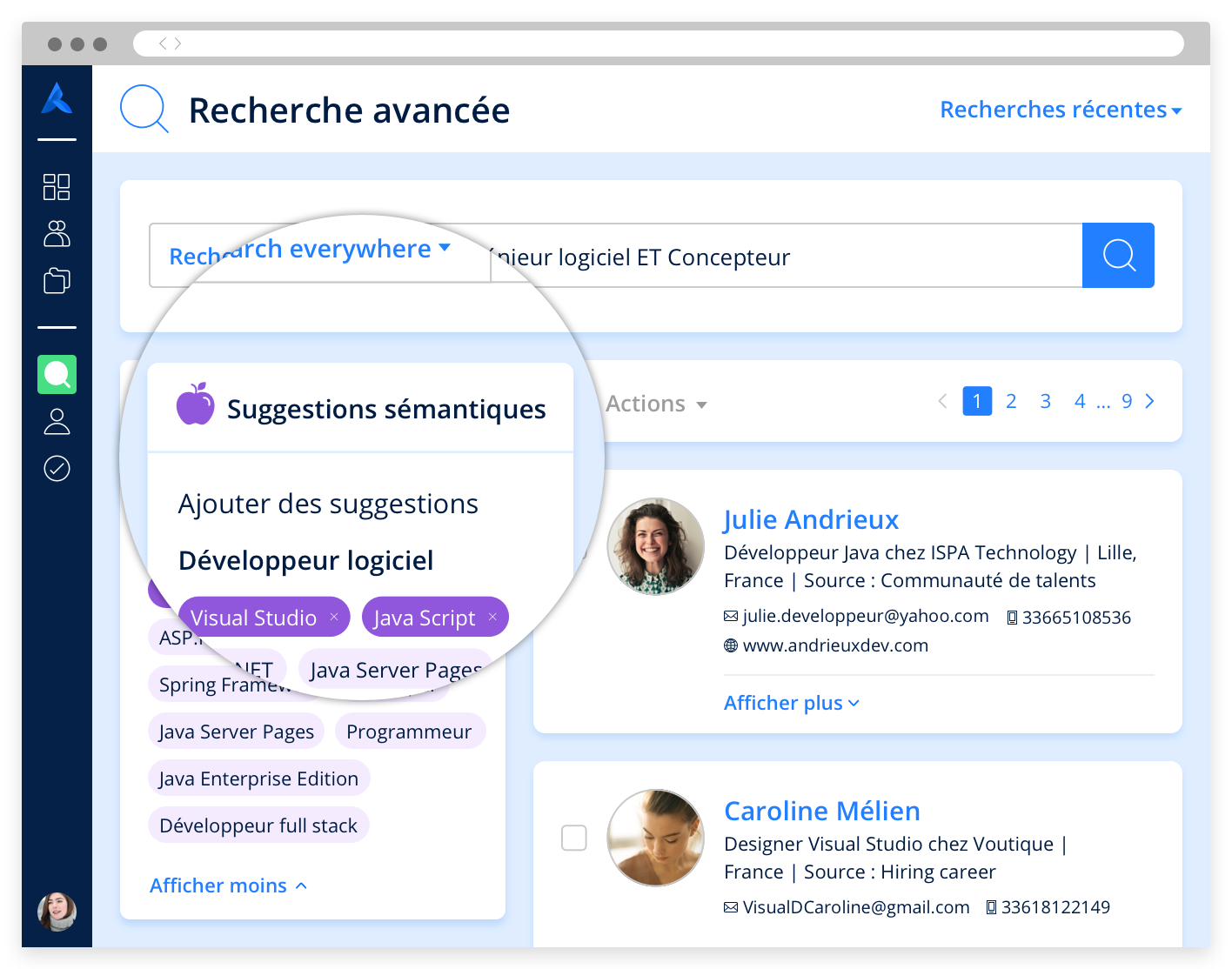Open the contacts group icon in sidebar
This screenshot has width=1232, height=969.
[x=57, y=234]
